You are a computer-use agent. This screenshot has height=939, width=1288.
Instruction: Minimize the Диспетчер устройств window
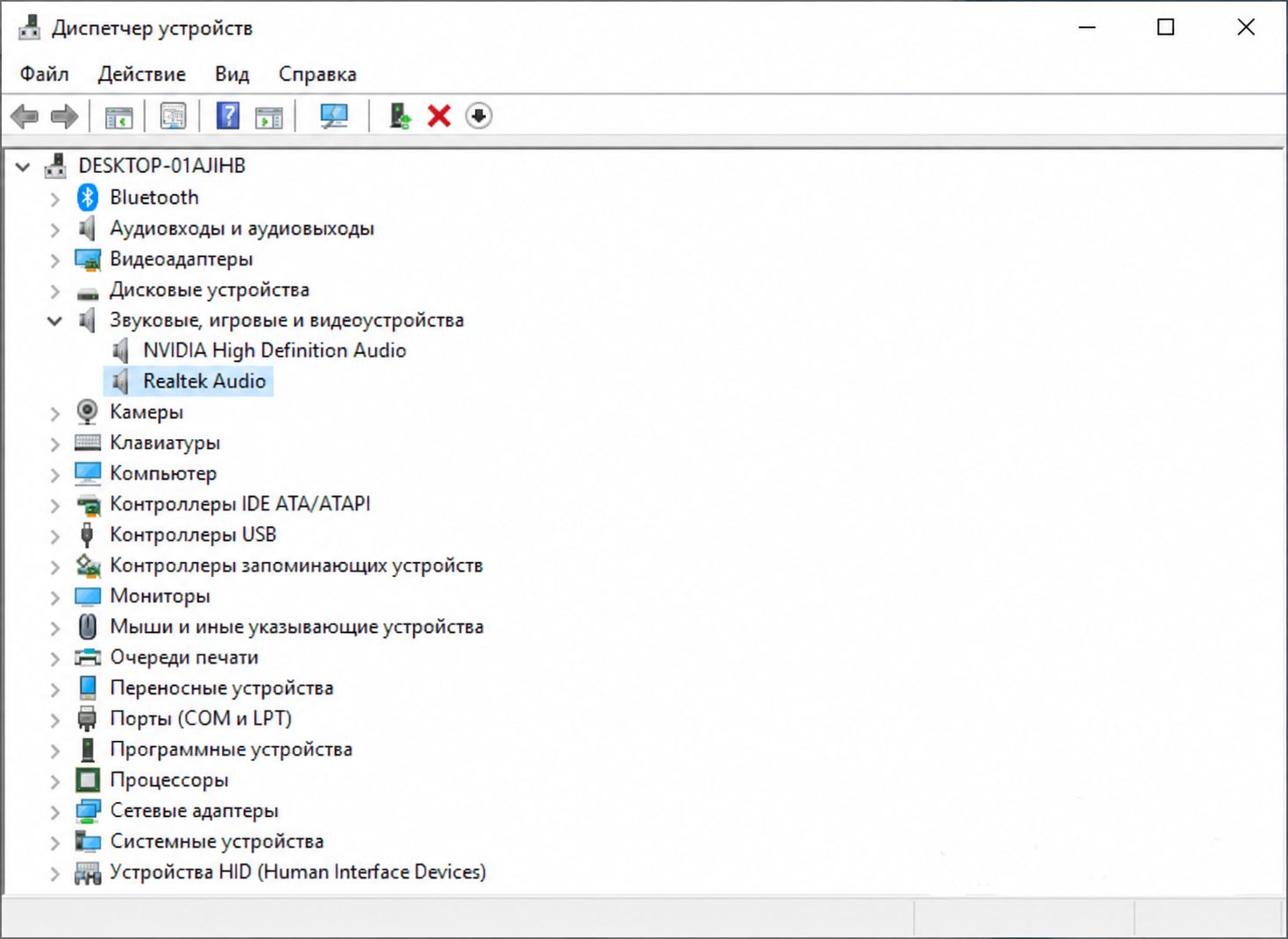pyautogui.click(x=1087, y=27)
